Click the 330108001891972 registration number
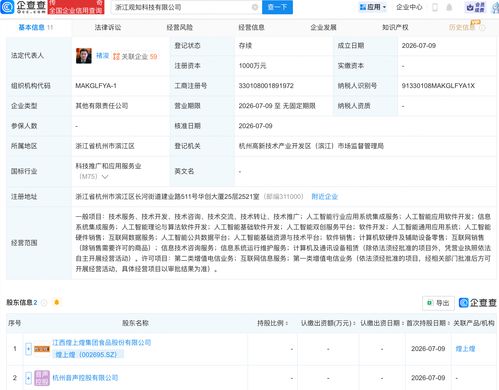This screenshot has height=390, width=499. coord(266,86)
